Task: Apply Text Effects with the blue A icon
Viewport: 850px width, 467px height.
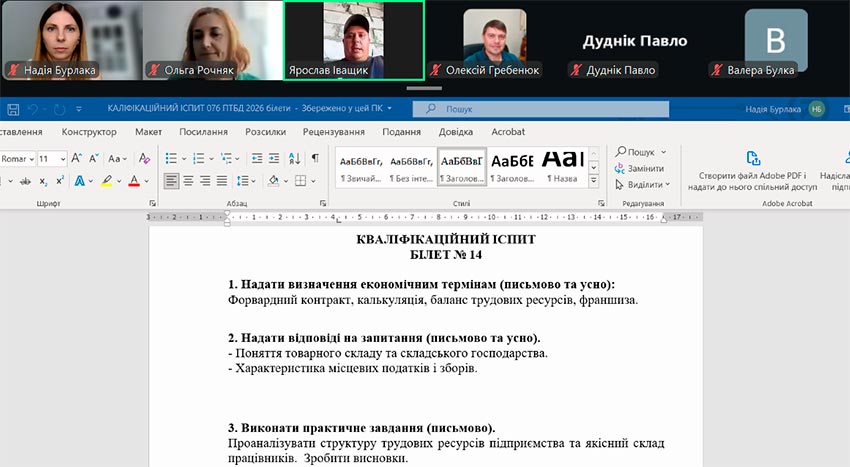Action: coord(80,181)
